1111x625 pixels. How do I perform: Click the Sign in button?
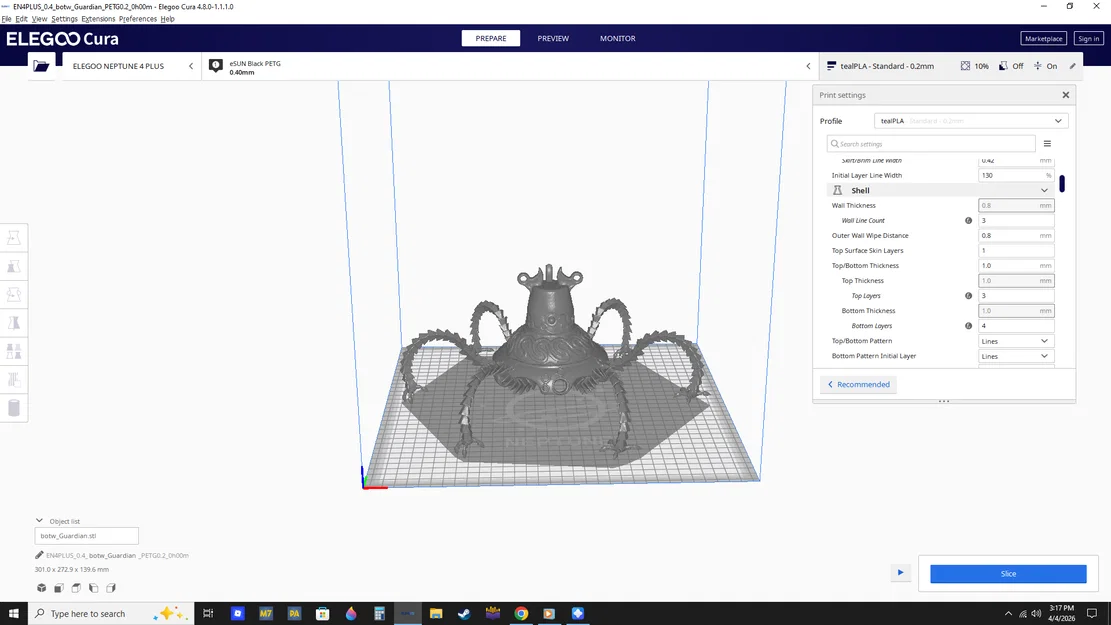click(x=1088, y=38)
